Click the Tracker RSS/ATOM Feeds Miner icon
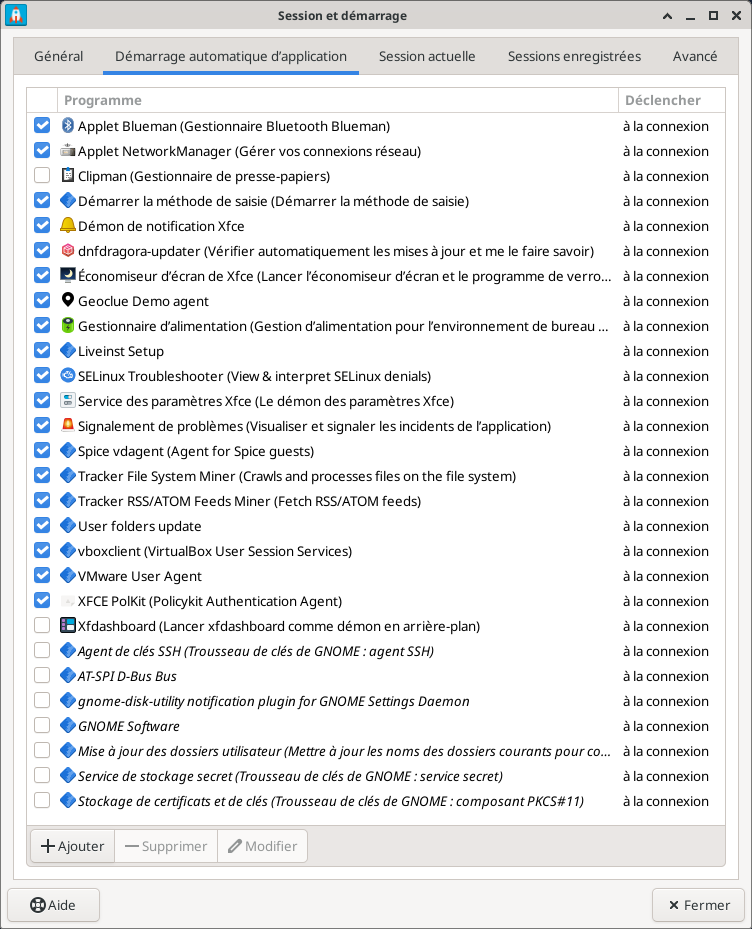 pyautogui.click(x=68, y=501)
